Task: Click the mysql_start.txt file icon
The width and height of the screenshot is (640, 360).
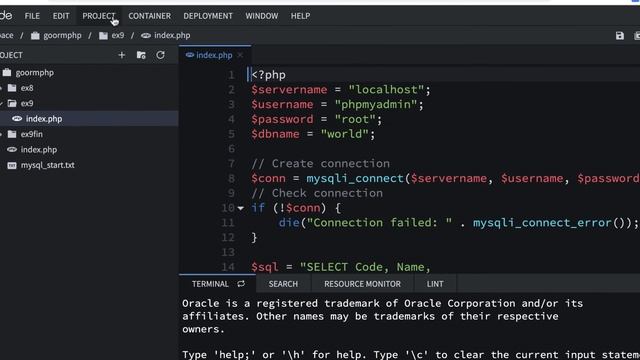Action: coord(12,165)
